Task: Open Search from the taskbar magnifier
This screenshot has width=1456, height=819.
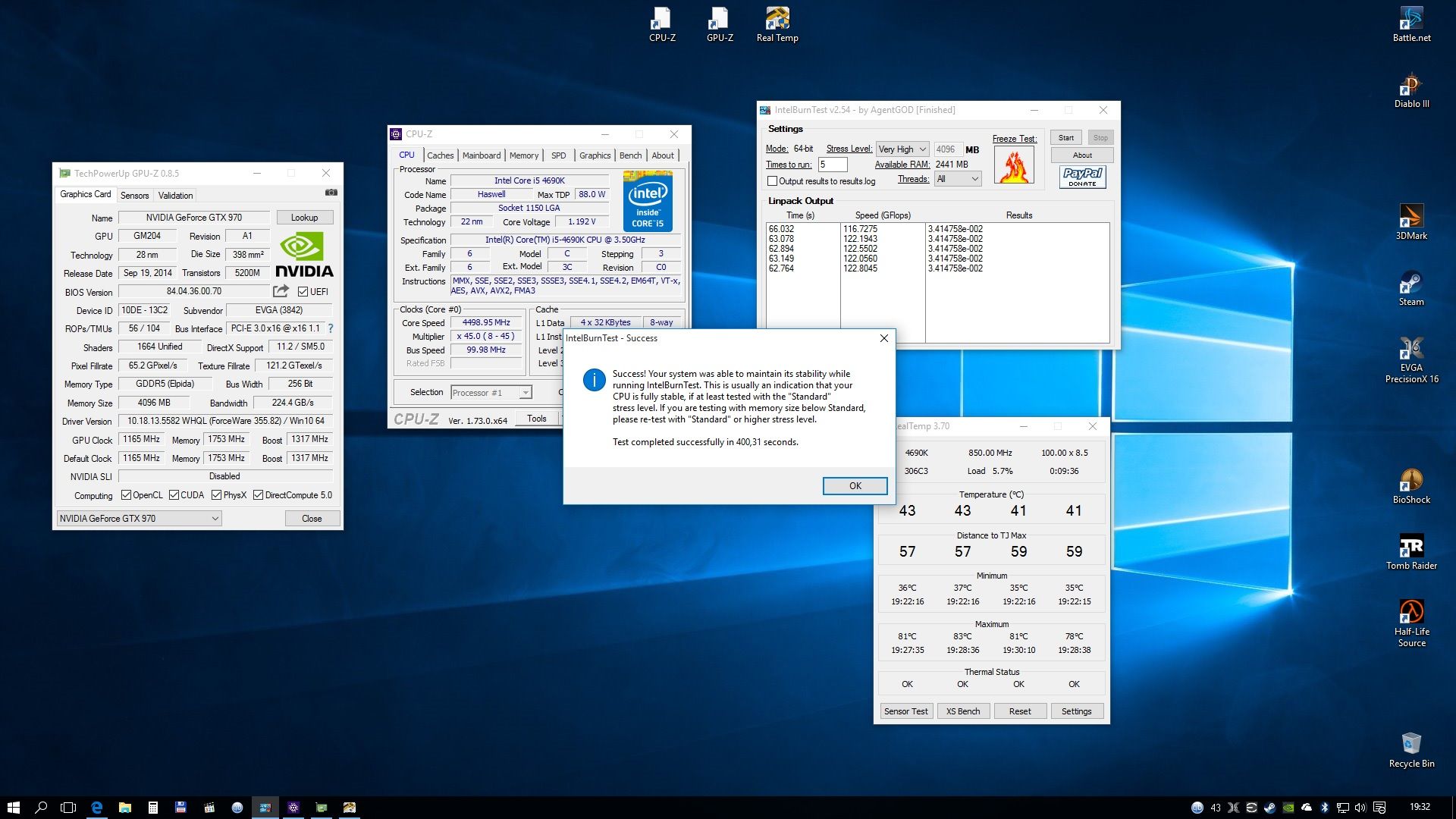Action: 41,808
